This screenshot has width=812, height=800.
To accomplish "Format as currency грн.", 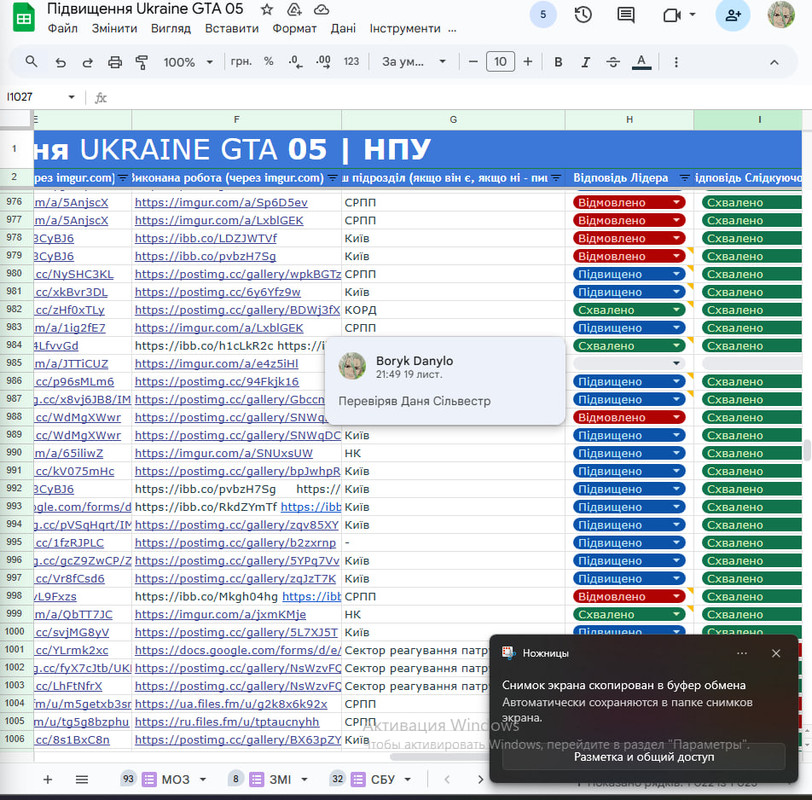I will 241,62.
